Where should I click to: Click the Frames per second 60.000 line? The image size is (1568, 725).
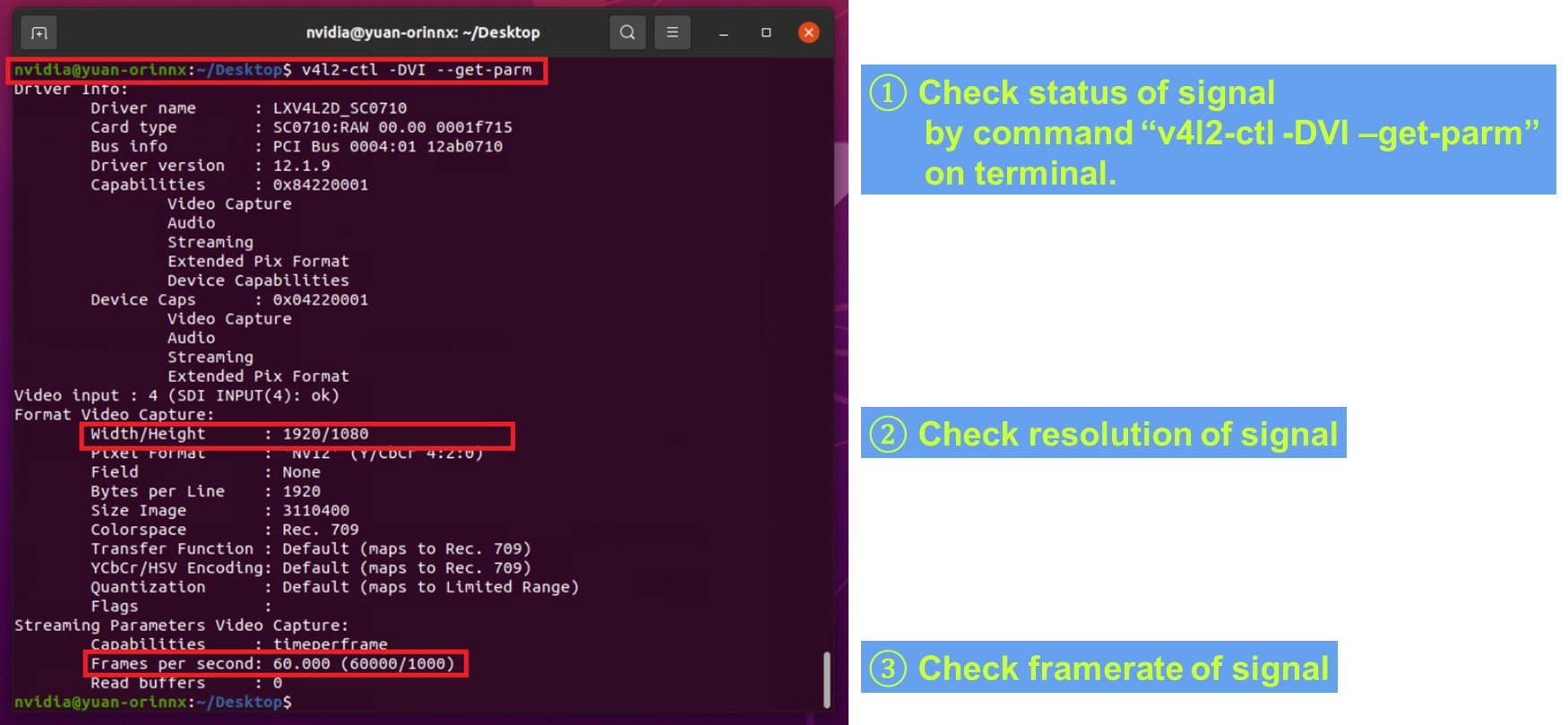[273, 664]
